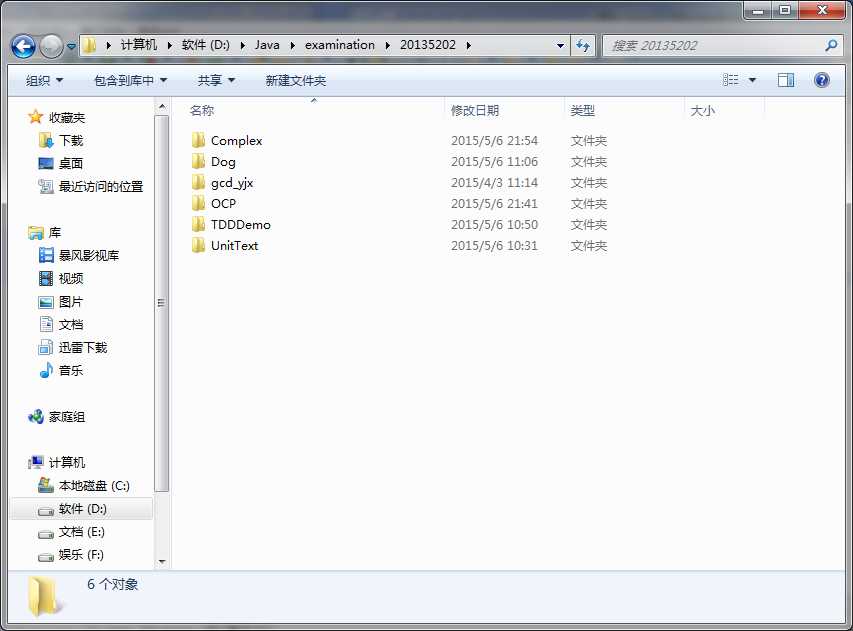Open view options dropdown arrow
The height and width of the screenshot is (631, 853).
(752, 81)
